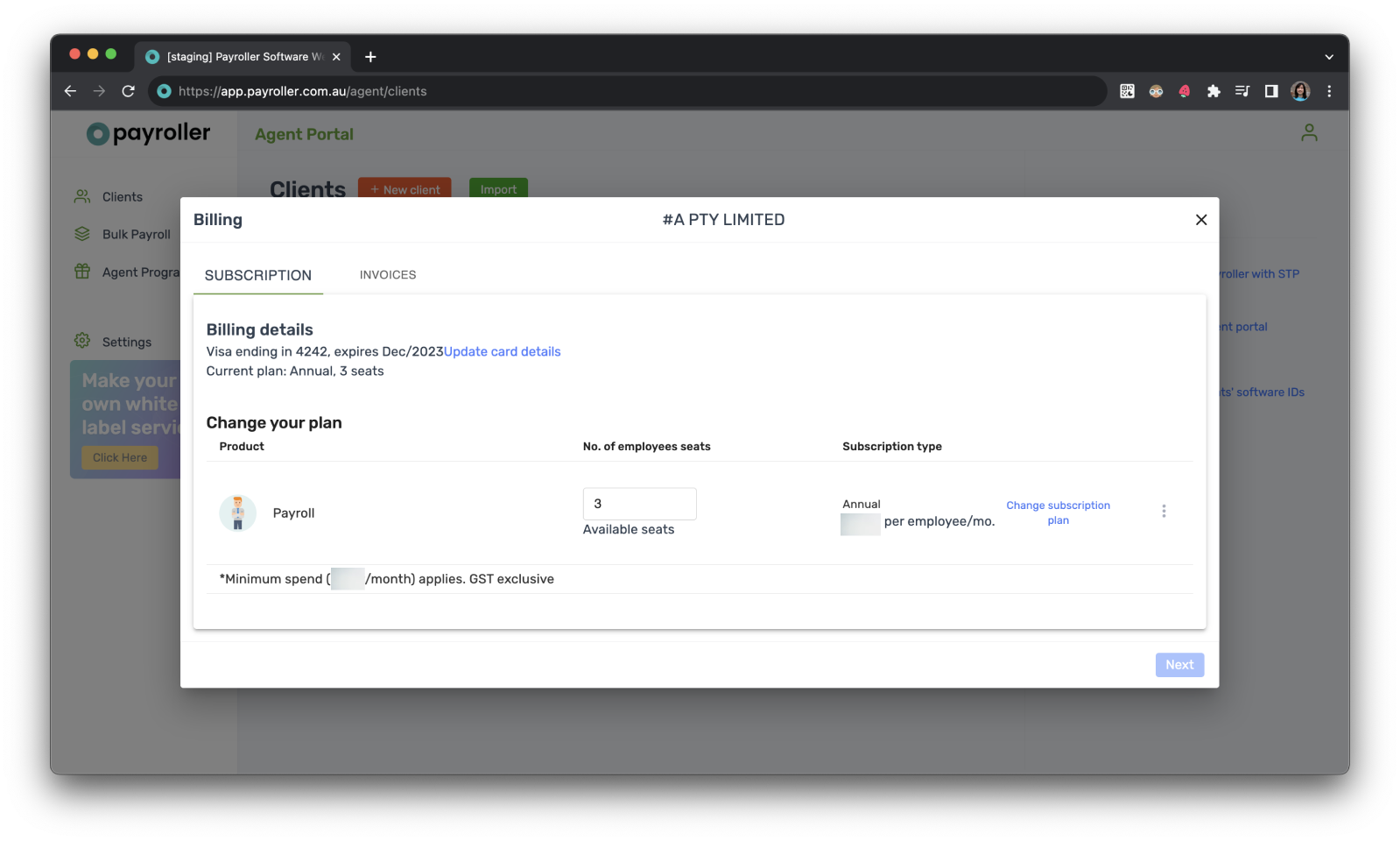The width and height of the screenshot is (1400, 841).
Task: Close the Payroller Software browser tab
Action: tap(336, 57)
